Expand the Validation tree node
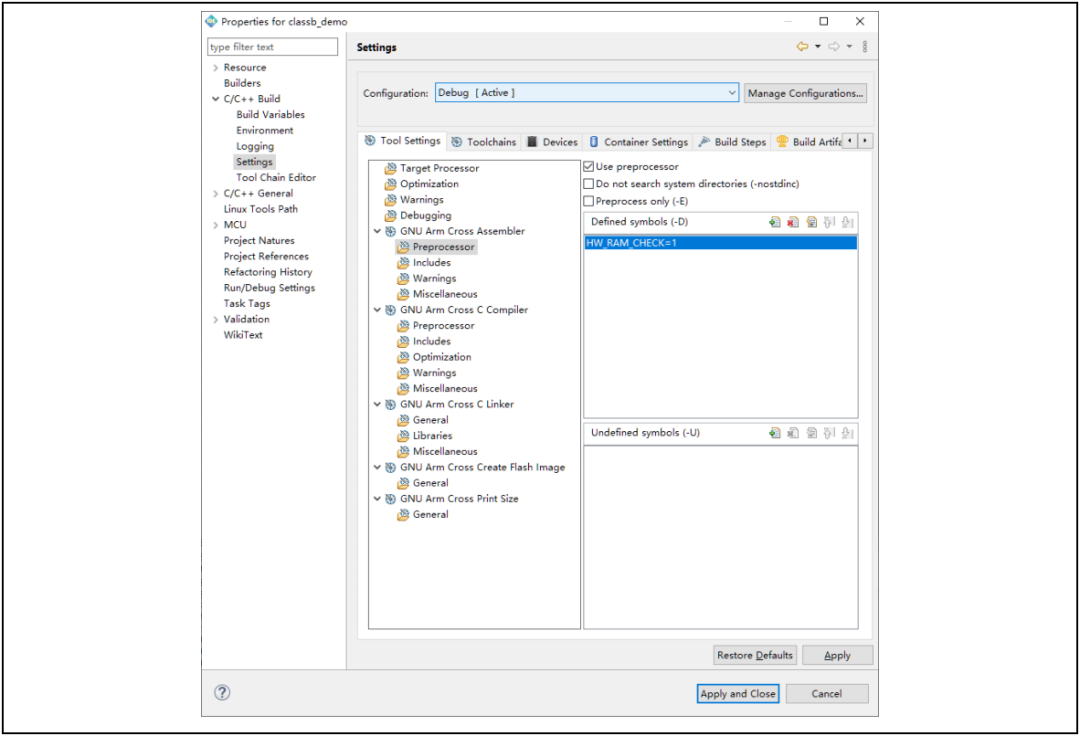1080x736 pixels. tap(216, 319)
